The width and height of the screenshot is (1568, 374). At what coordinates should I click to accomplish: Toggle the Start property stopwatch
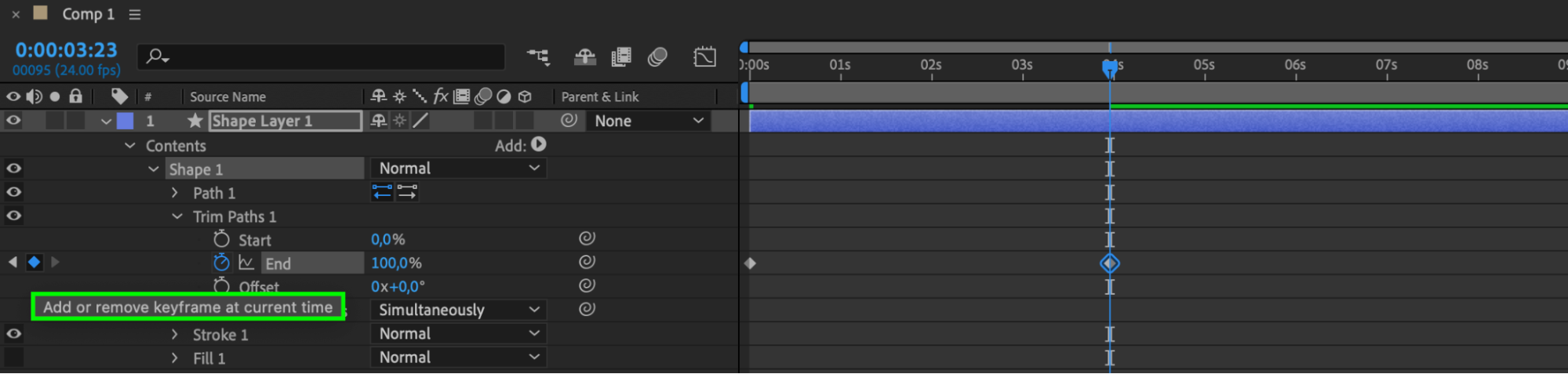(221, 238)
